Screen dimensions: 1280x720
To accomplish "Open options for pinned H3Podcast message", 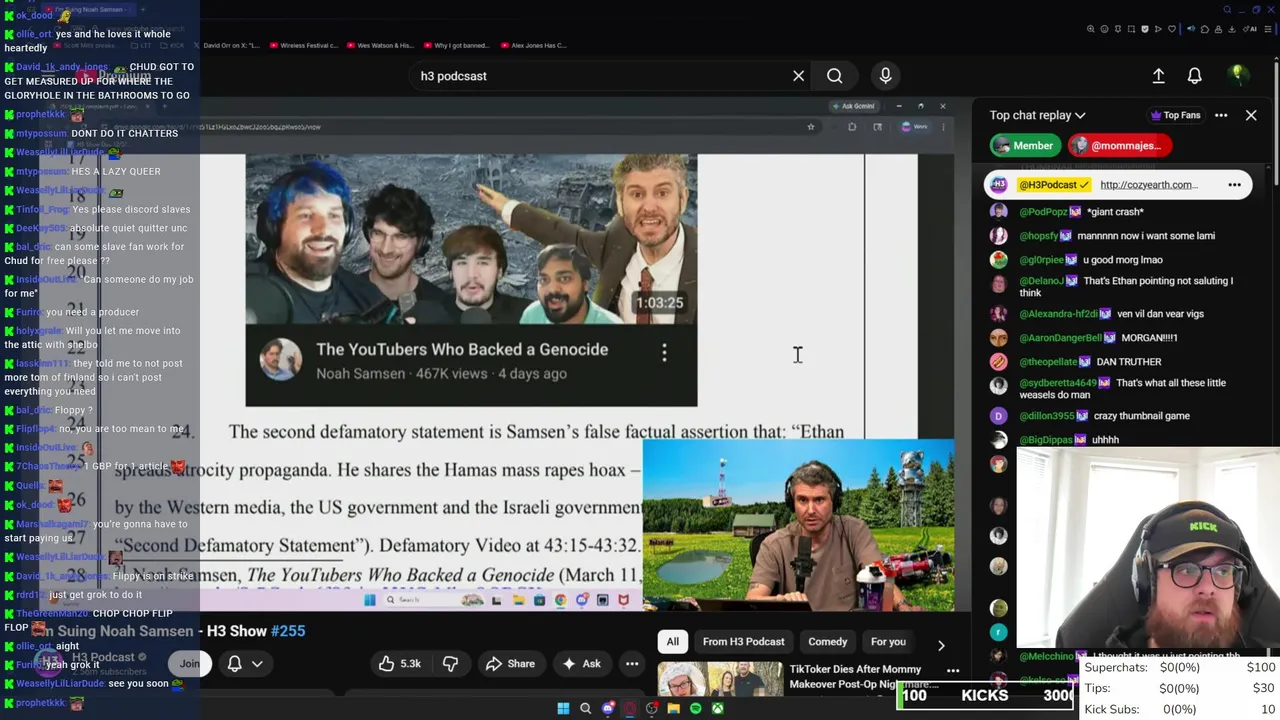I will pos(1234,185).
